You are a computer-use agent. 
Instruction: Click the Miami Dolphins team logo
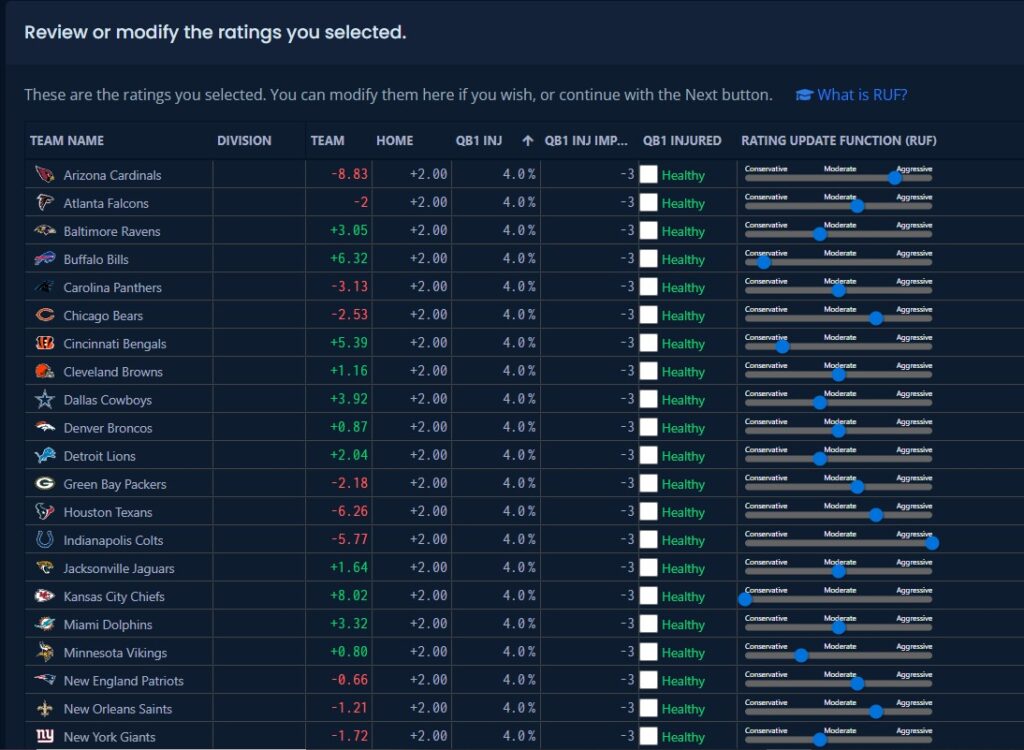point(44,624)
